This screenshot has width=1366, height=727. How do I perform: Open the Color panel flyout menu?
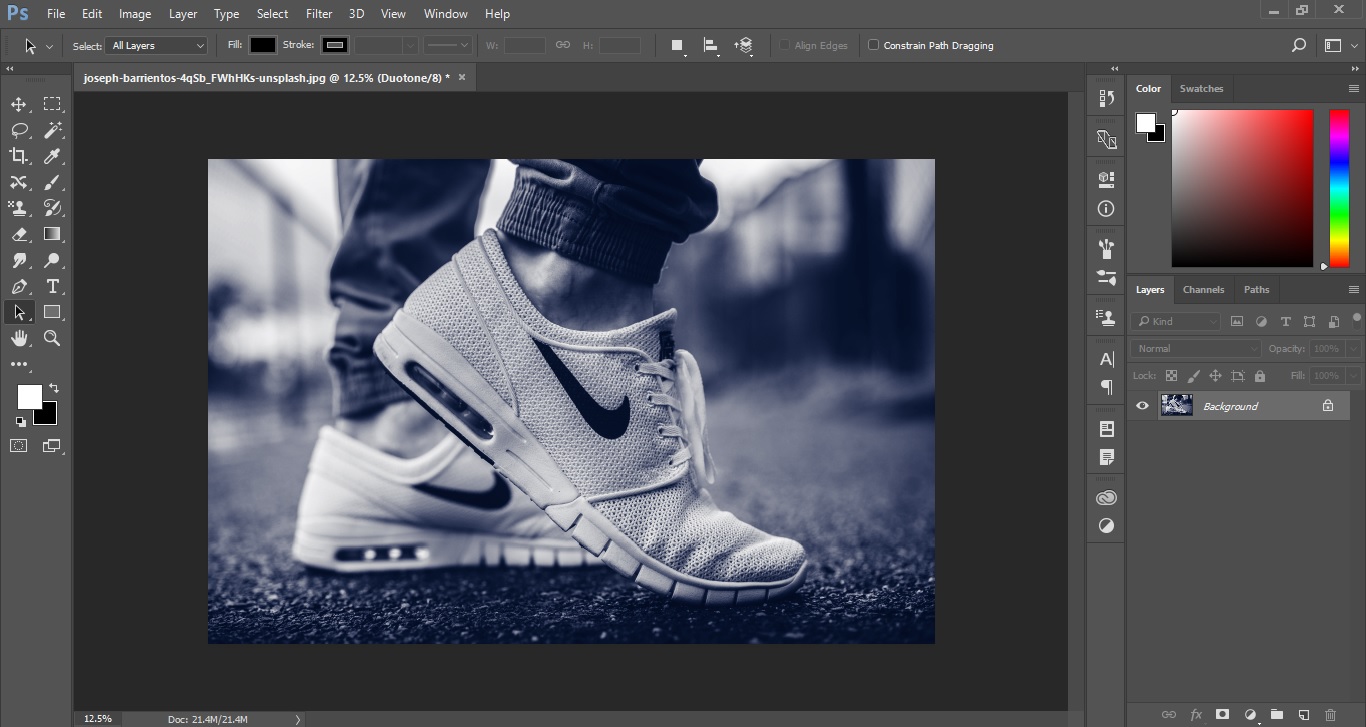(1354, 89)
